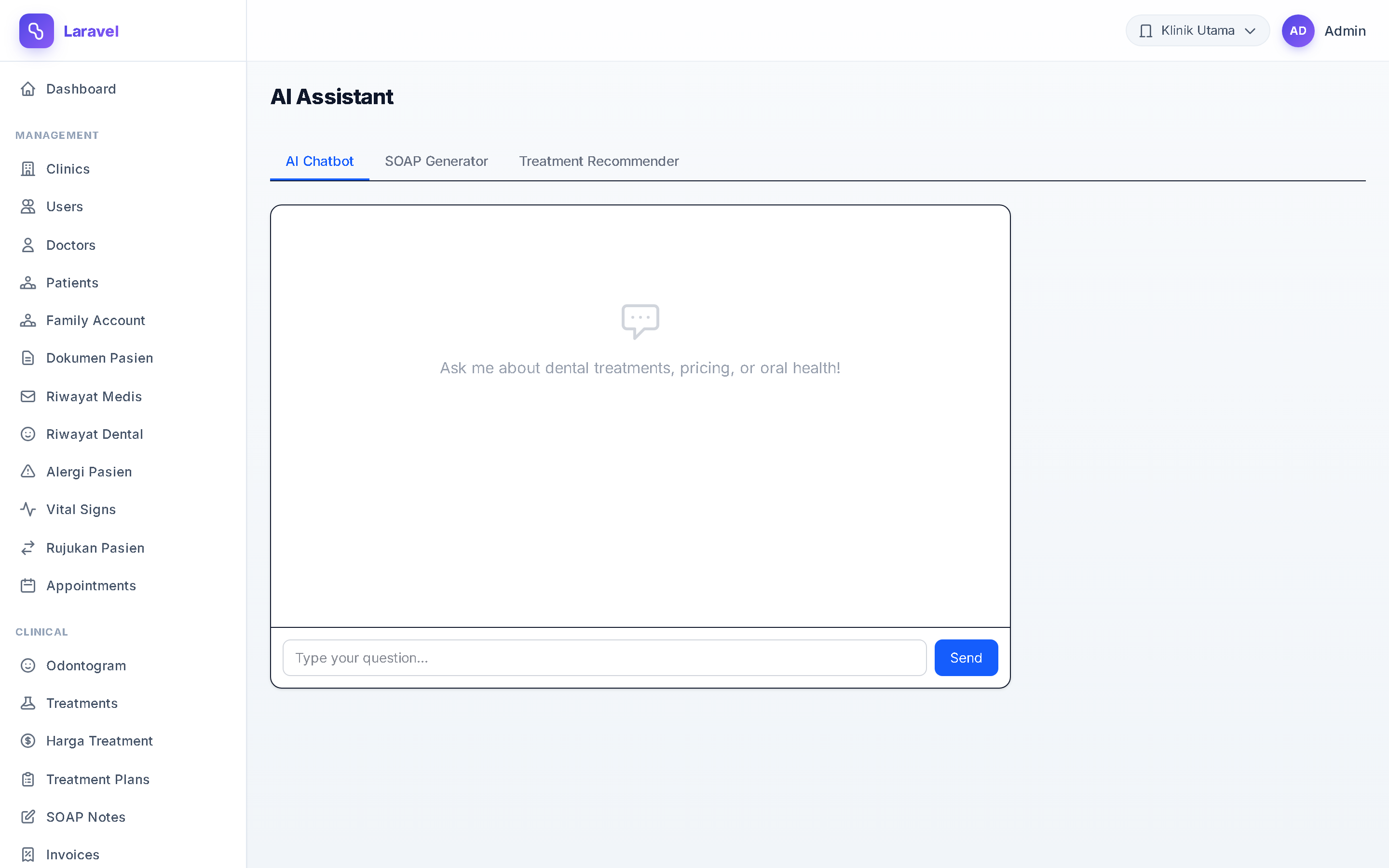This screenshot has width=1389, height=868.
Task: Click the Laravel brand link
Action: [91, 31]
